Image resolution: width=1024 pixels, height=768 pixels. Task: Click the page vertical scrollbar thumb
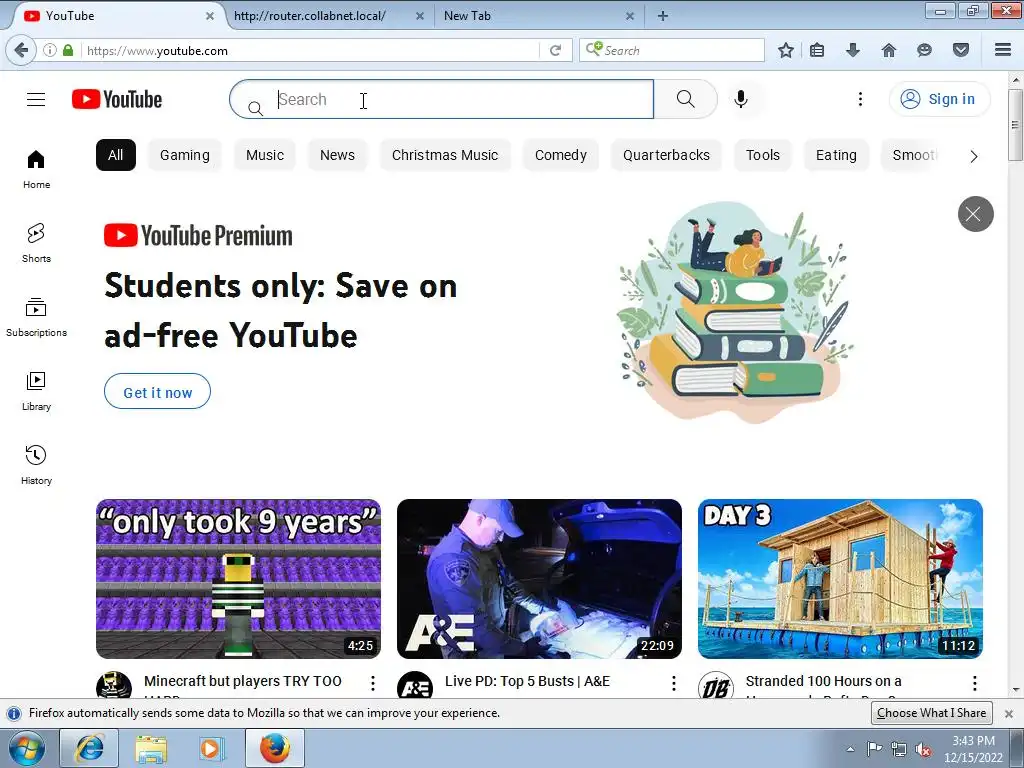[x=1015, y=124]
